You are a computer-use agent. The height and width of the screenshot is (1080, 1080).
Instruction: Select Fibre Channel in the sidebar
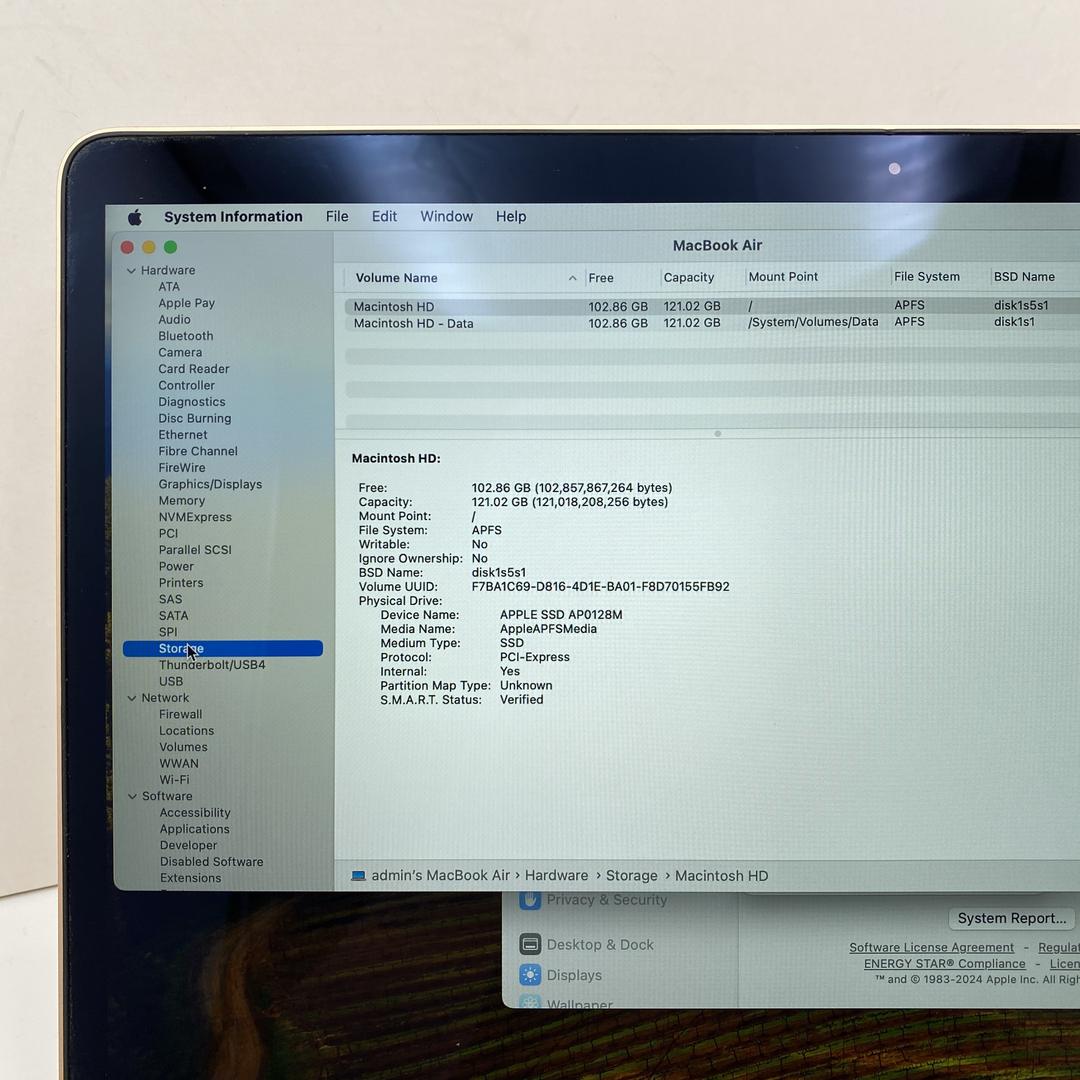pos(198,452)
